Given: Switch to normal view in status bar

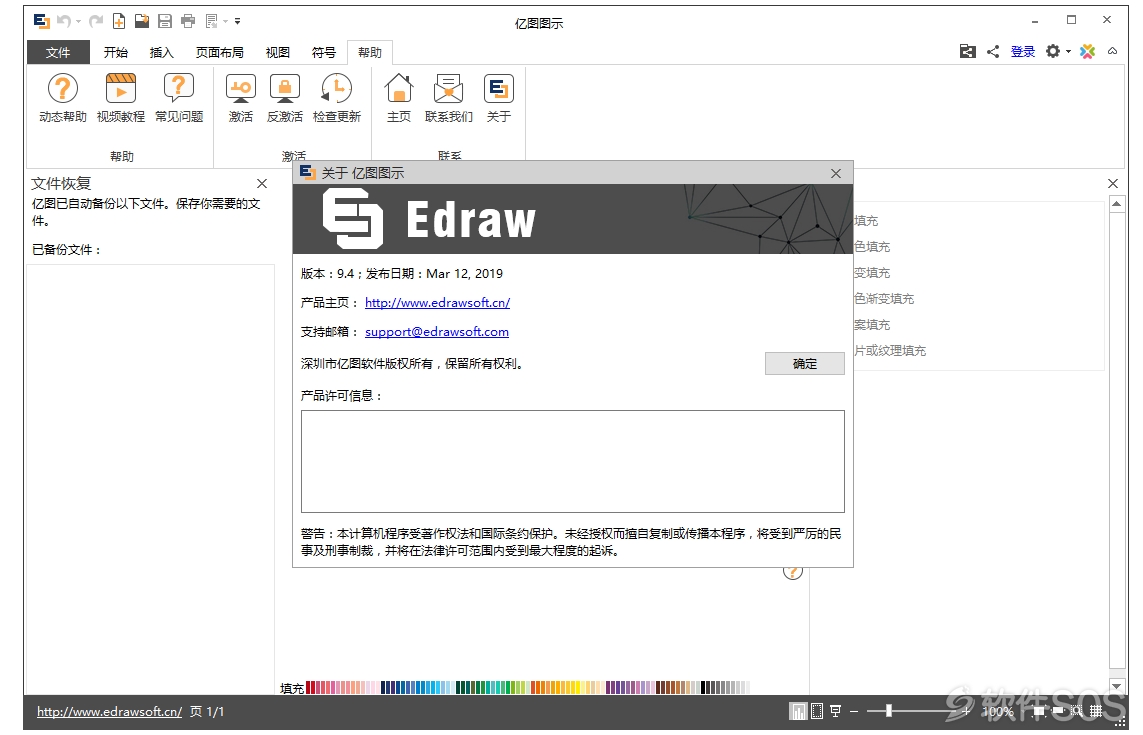Looking at the screenshot, I should pos(798,711).
